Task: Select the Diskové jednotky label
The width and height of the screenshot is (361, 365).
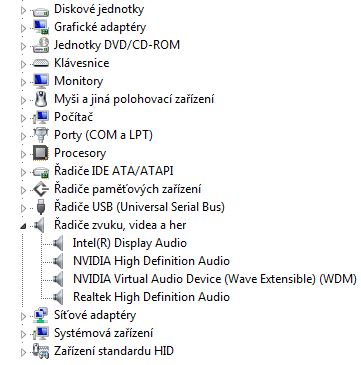Action: (99, 9)
